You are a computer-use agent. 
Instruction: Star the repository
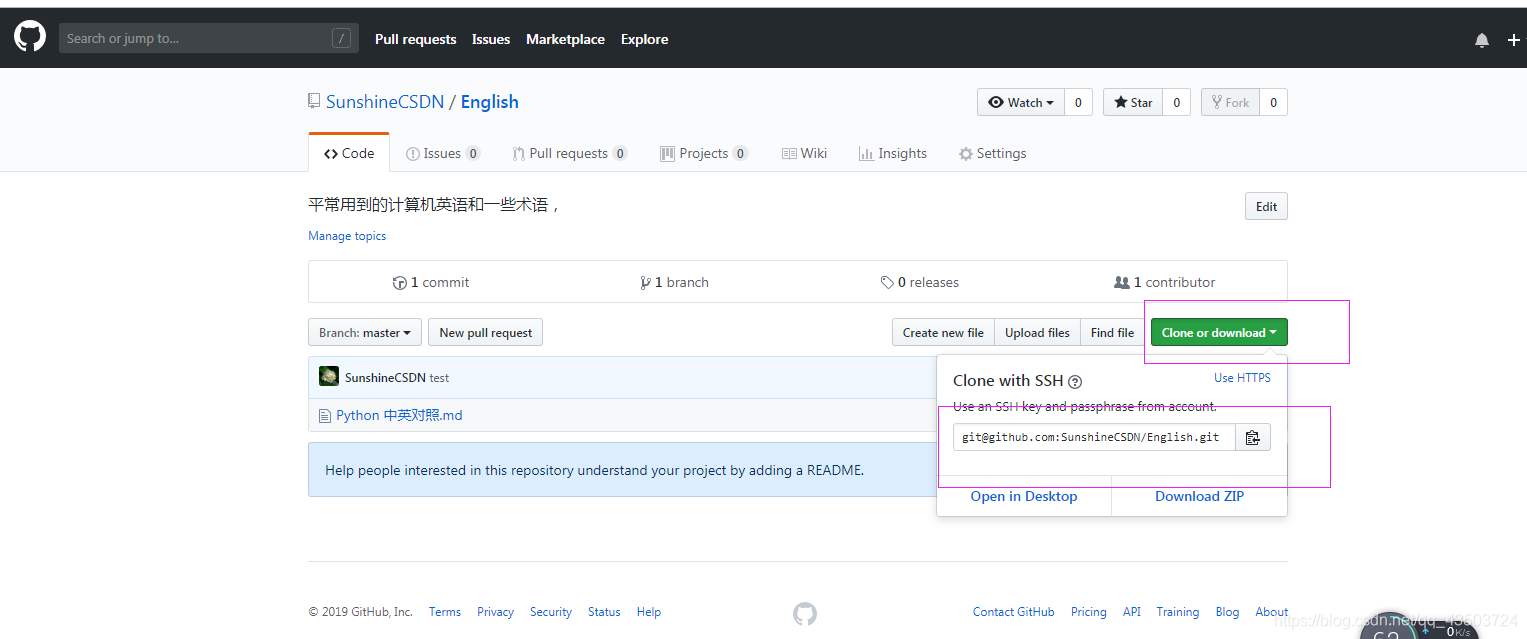point(1133,102)
